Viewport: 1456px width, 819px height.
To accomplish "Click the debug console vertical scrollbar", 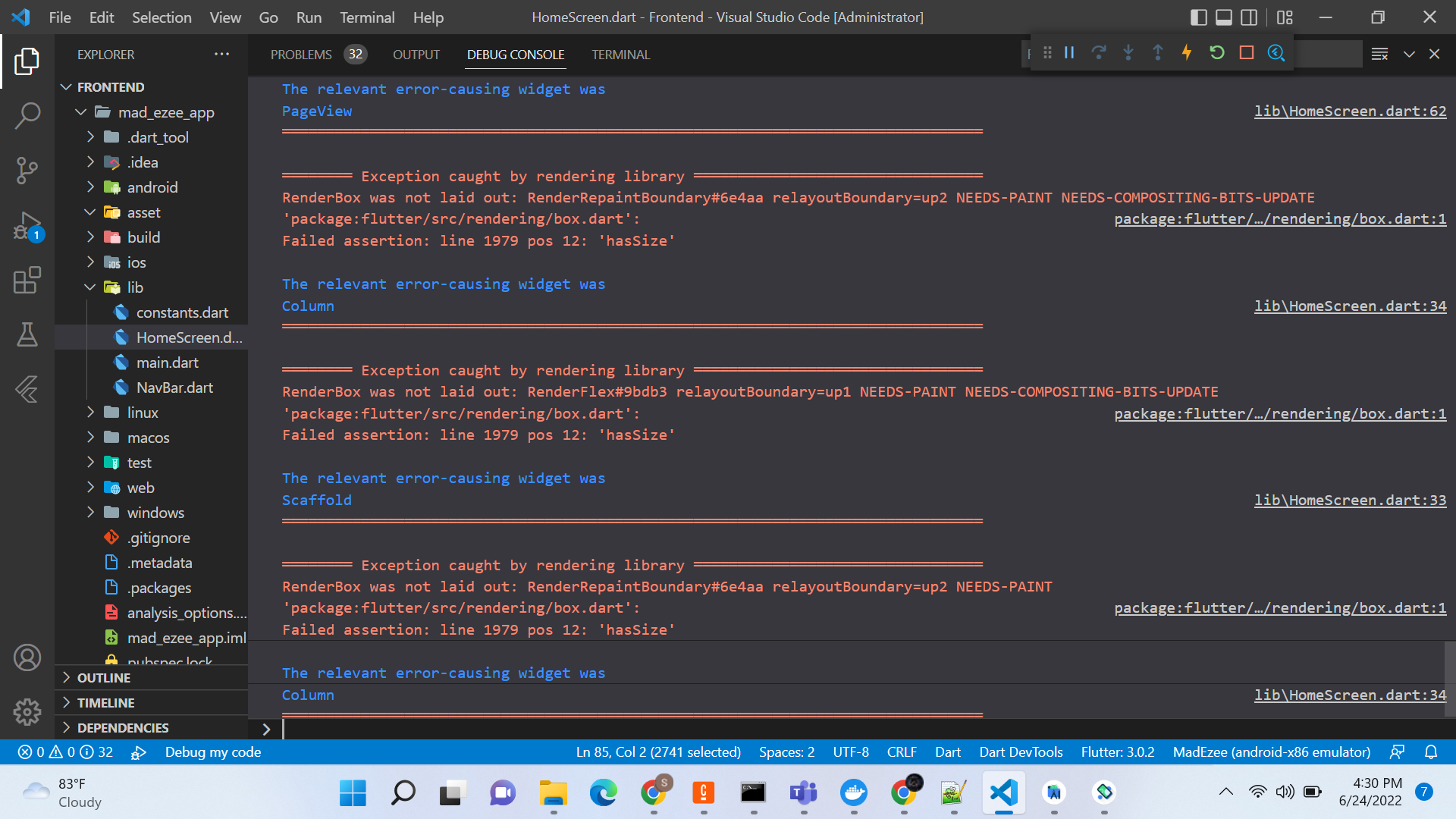I will (1450, 678).
